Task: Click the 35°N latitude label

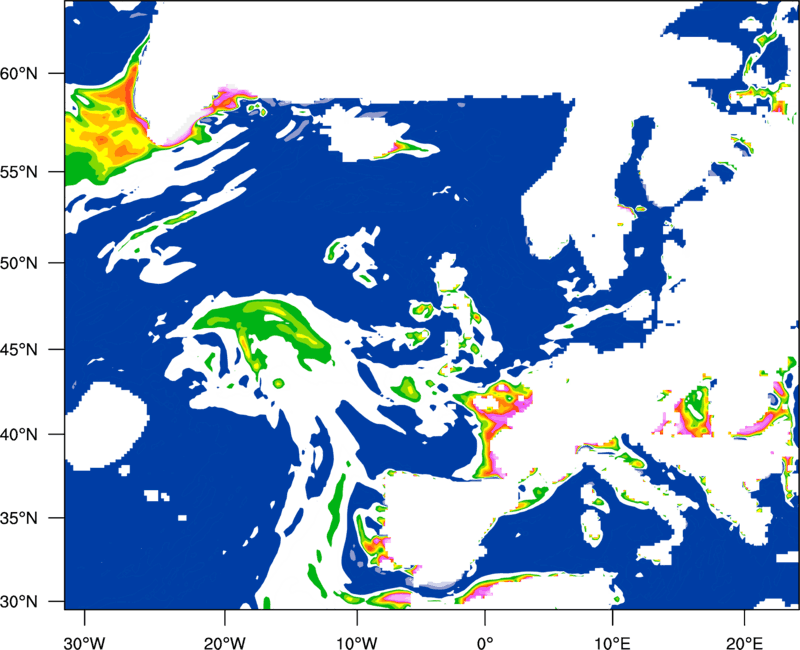Action: [19, 519]
